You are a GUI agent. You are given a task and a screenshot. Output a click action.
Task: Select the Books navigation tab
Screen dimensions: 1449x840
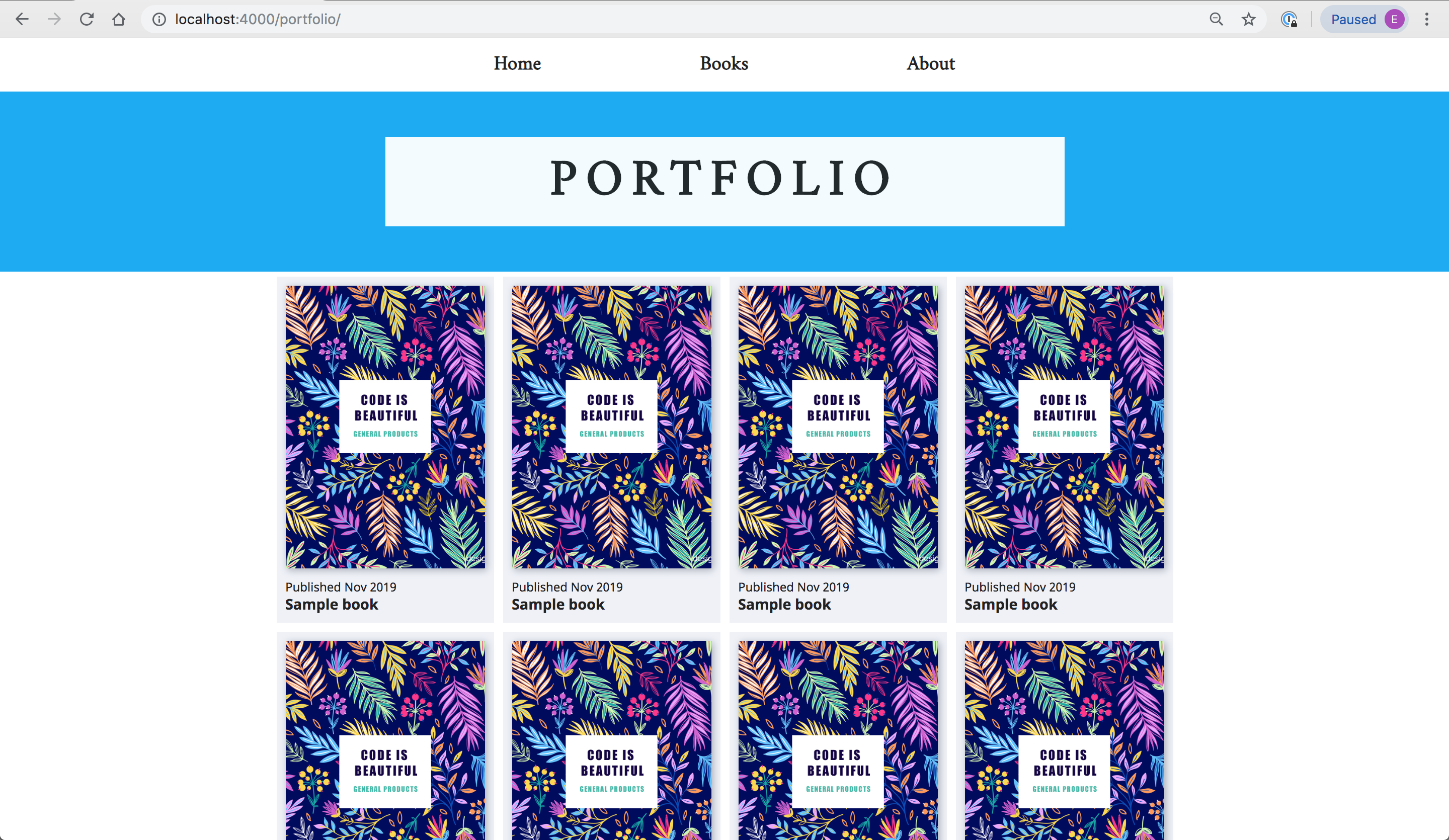(723, 64)
